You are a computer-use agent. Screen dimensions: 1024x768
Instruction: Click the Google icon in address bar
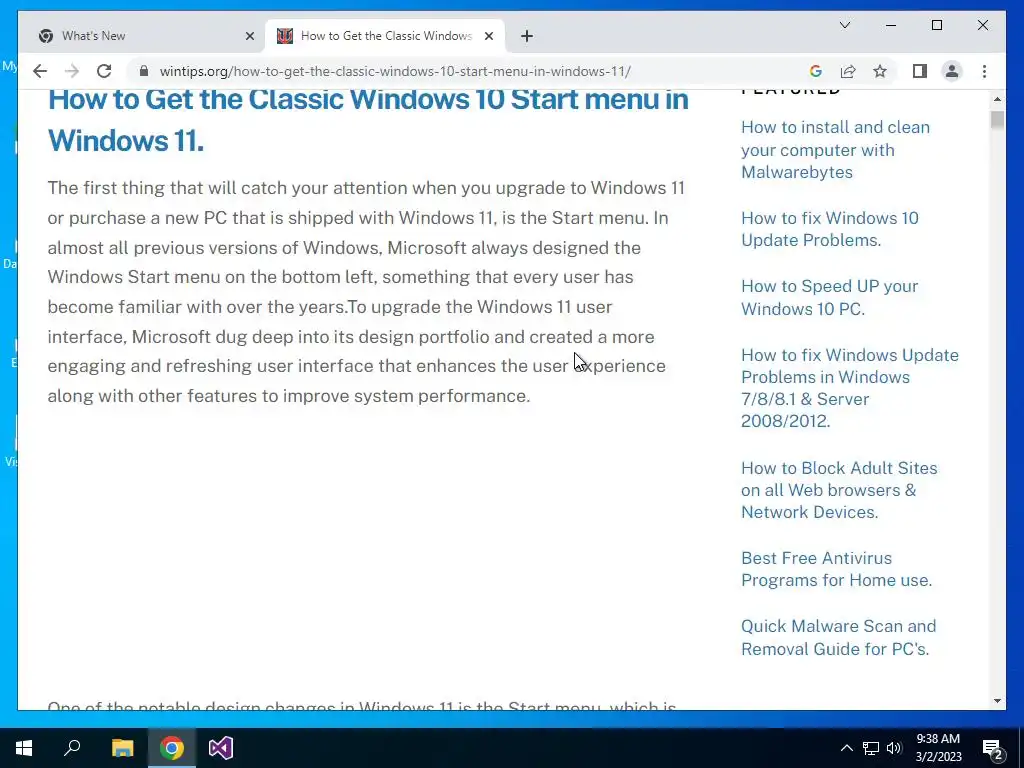(815, 71)
